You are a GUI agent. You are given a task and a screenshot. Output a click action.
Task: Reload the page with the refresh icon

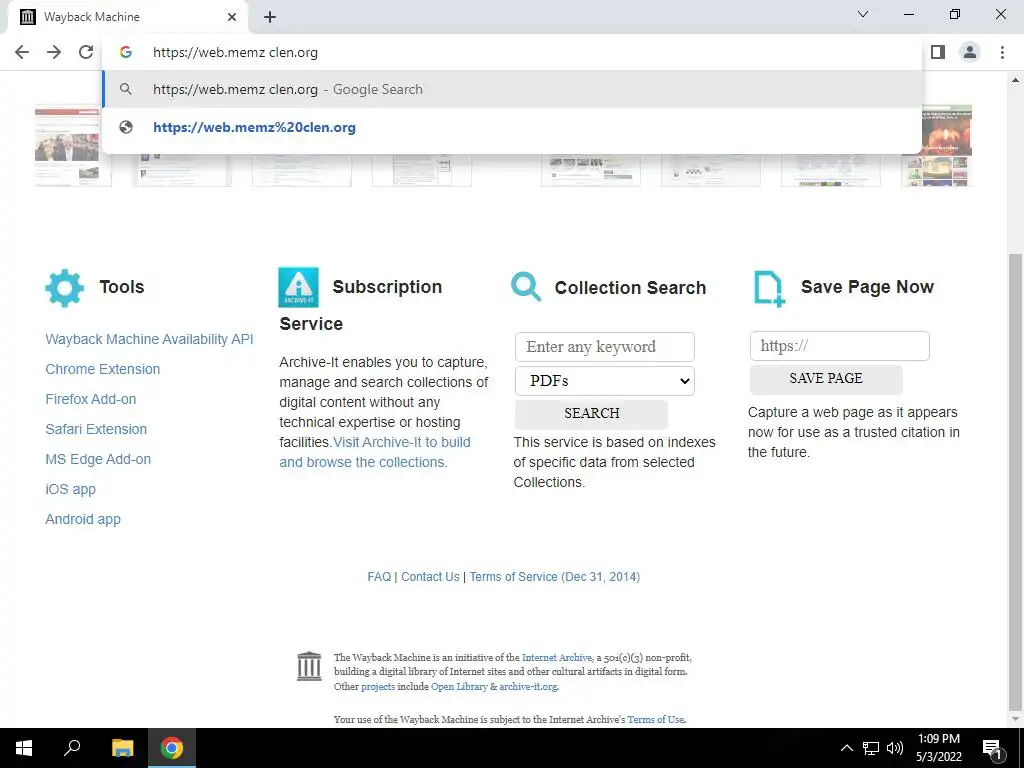tap(86, 52)
